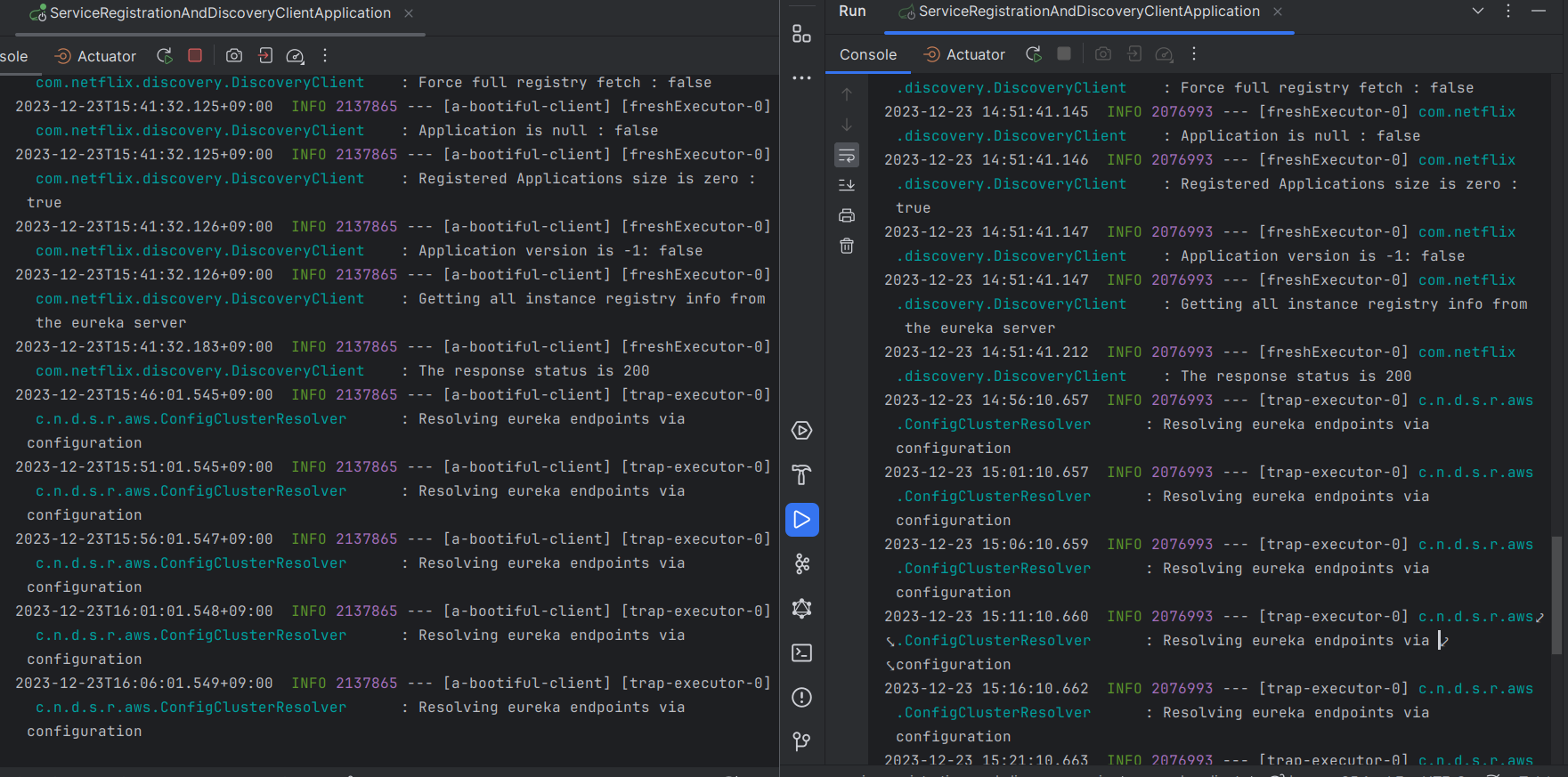Jump down the stack trace with the down arrow
The width and height of the screenshot is (1568, 777).
coord(847,125)
